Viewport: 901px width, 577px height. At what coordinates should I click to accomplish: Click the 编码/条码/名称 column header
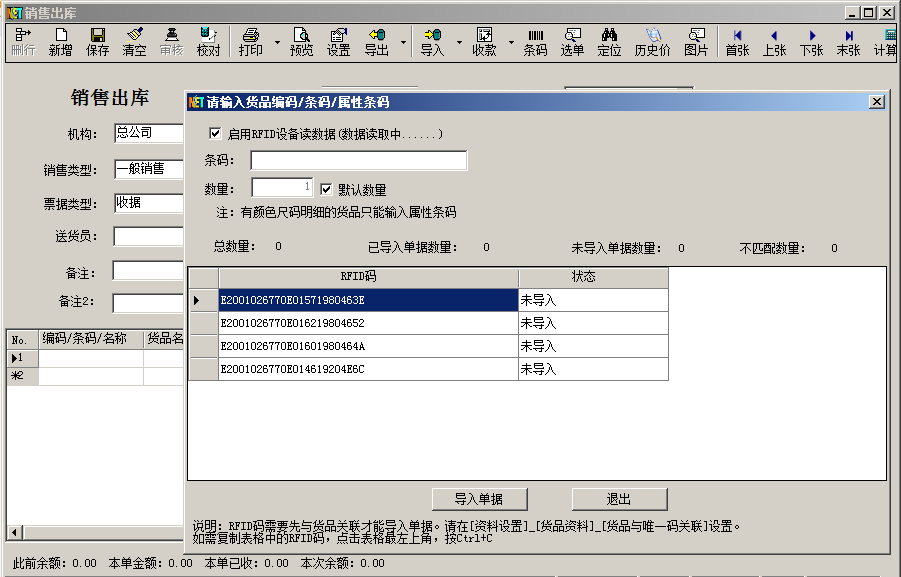(x=91, y=339)
